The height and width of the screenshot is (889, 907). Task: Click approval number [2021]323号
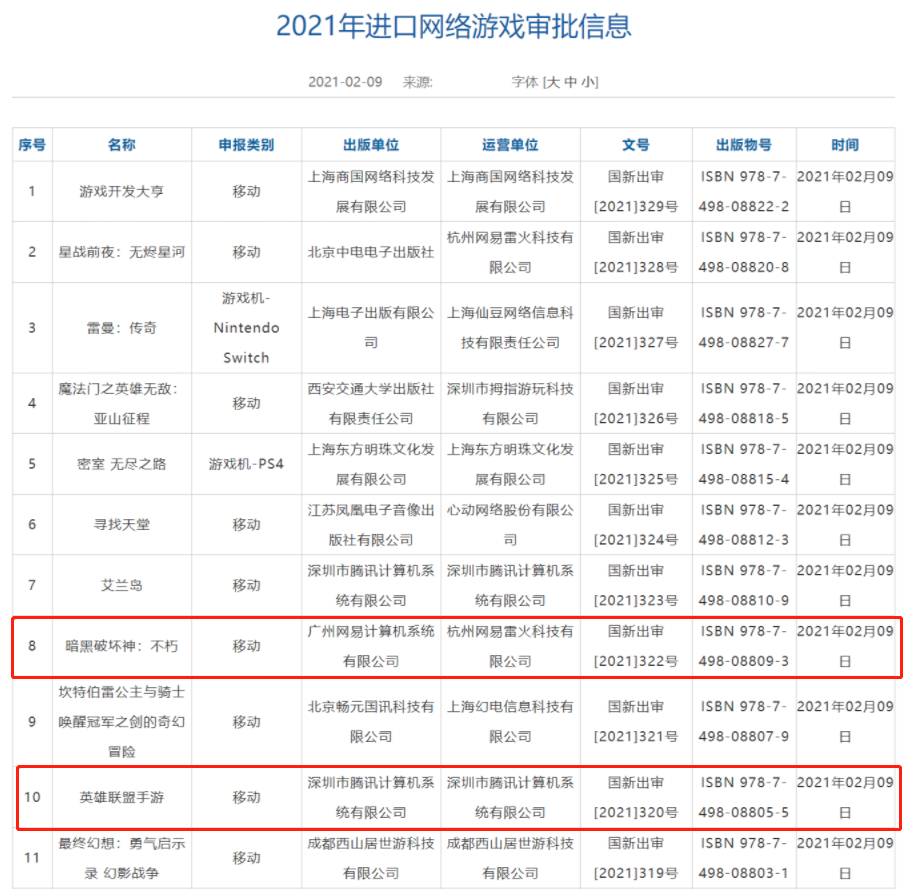click(x=636, y=600)
